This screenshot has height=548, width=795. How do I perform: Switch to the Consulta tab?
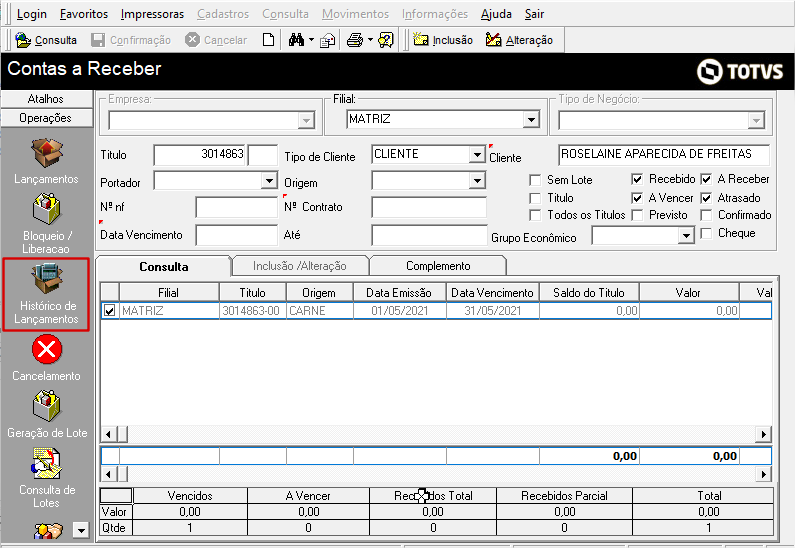[x=163, y=267]
